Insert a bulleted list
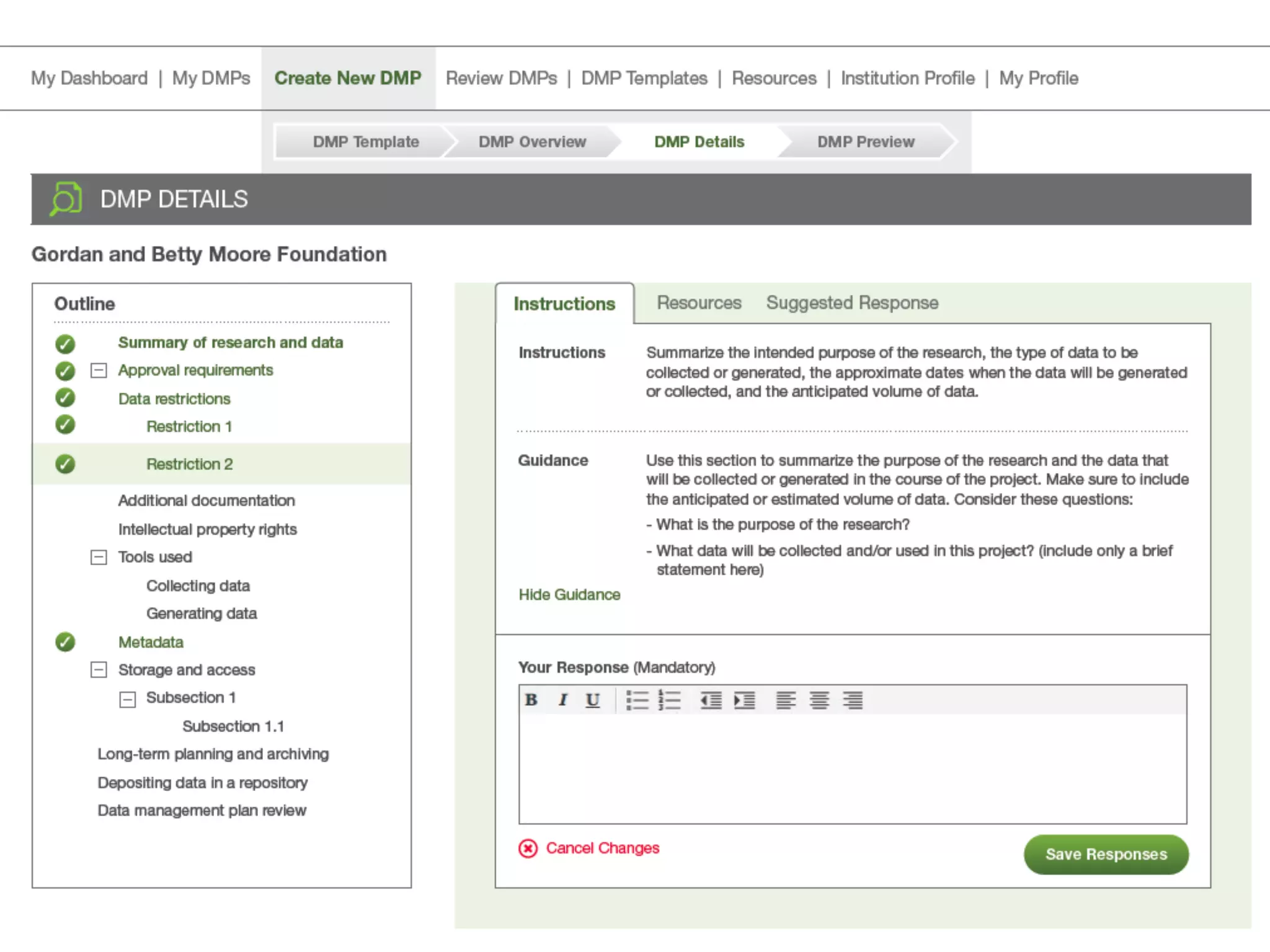 637,700
